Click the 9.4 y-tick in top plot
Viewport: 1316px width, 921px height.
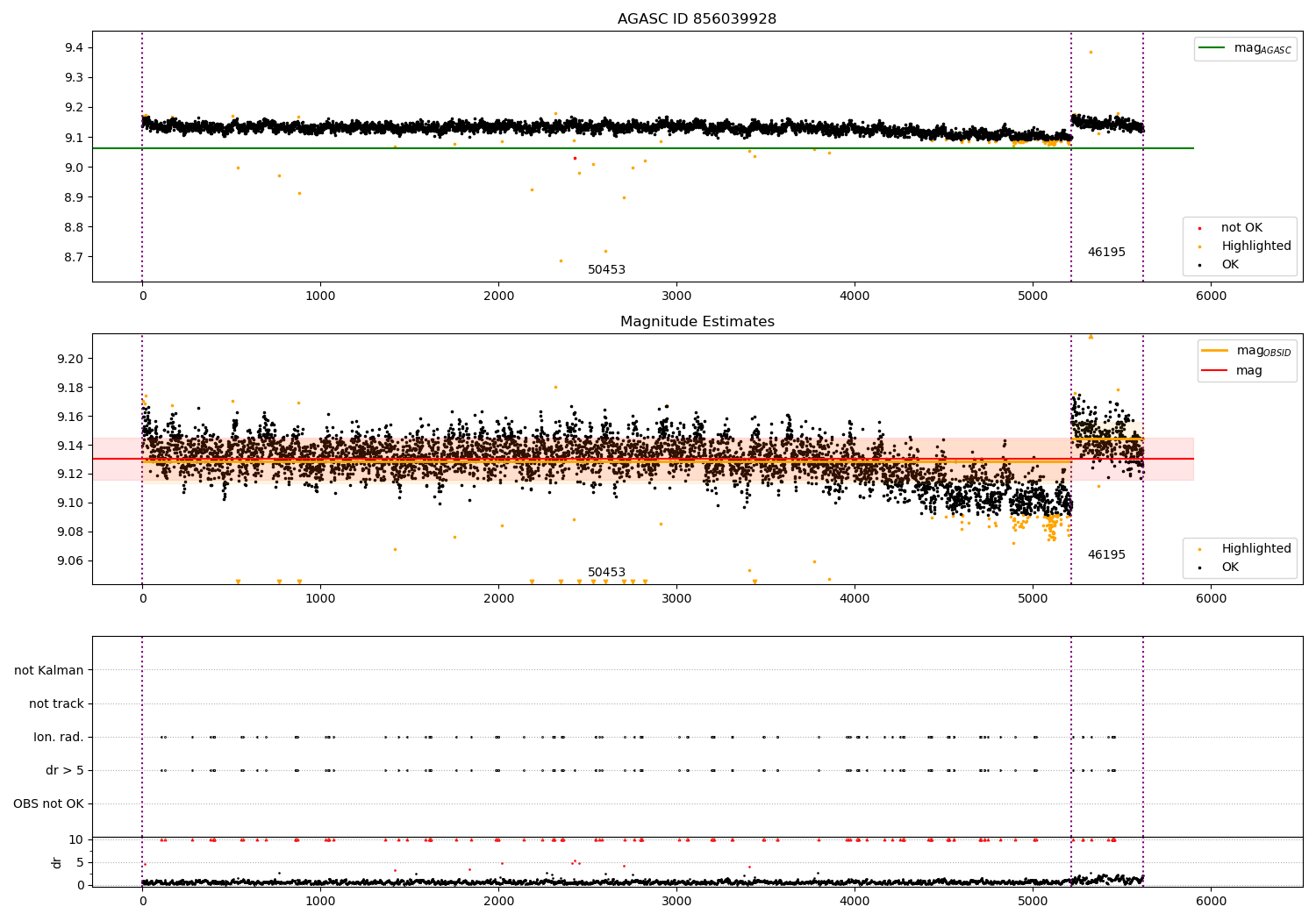74,48
